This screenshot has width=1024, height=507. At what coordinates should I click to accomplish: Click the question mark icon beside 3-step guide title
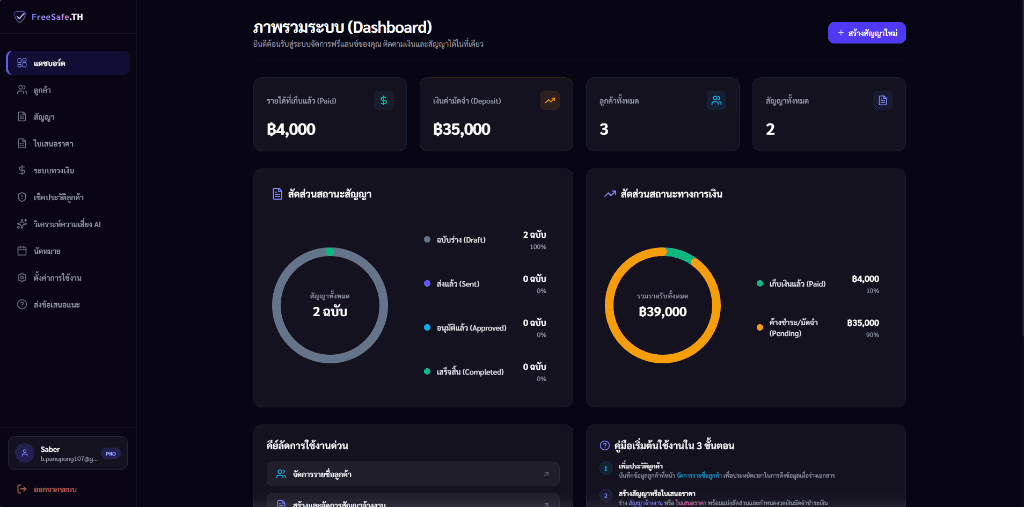605,446
